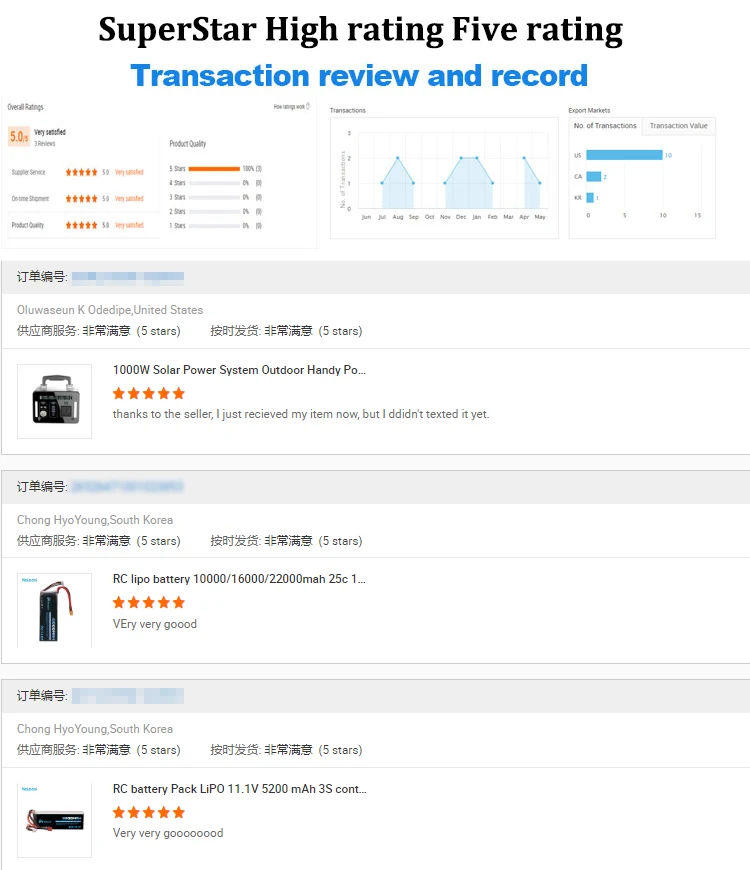Image resolution: width=750 pixels, height=870 pixels.
Task: Open the 1000W Solar Power System product link
Action: [x=239, y=370]
